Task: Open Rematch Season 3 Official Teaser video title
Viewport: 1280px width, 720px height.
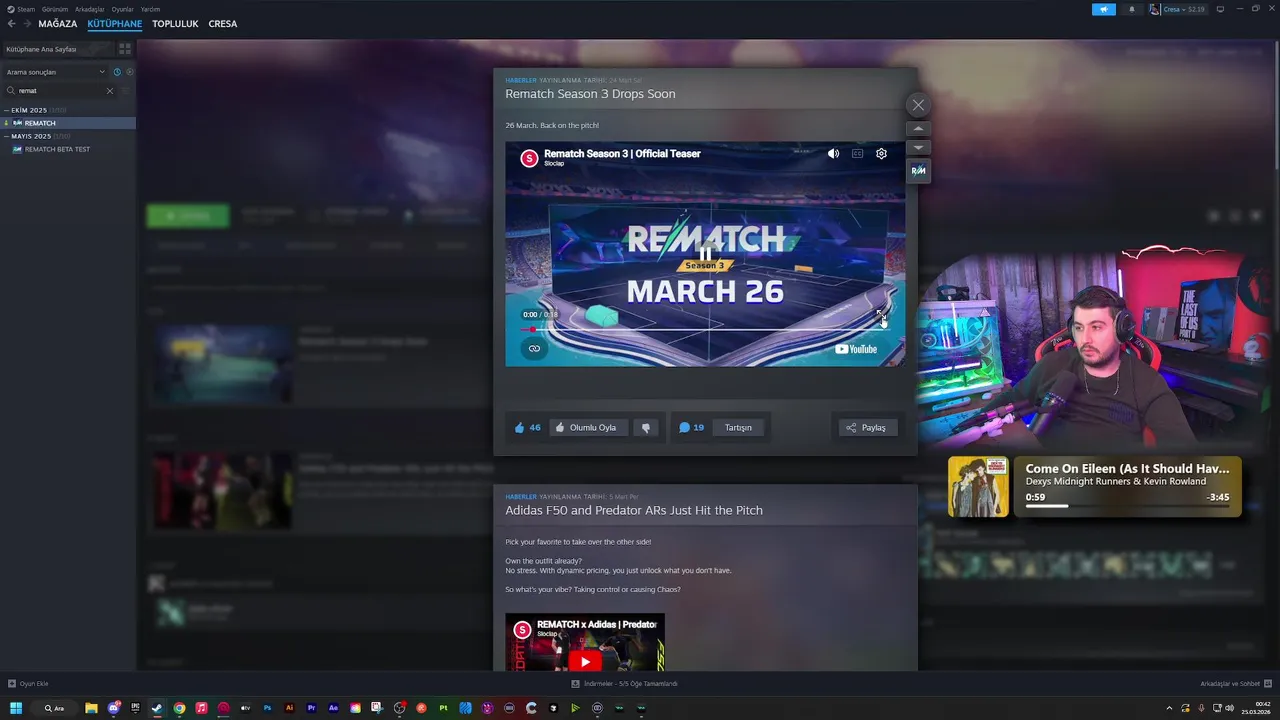Action: point(622,154)
